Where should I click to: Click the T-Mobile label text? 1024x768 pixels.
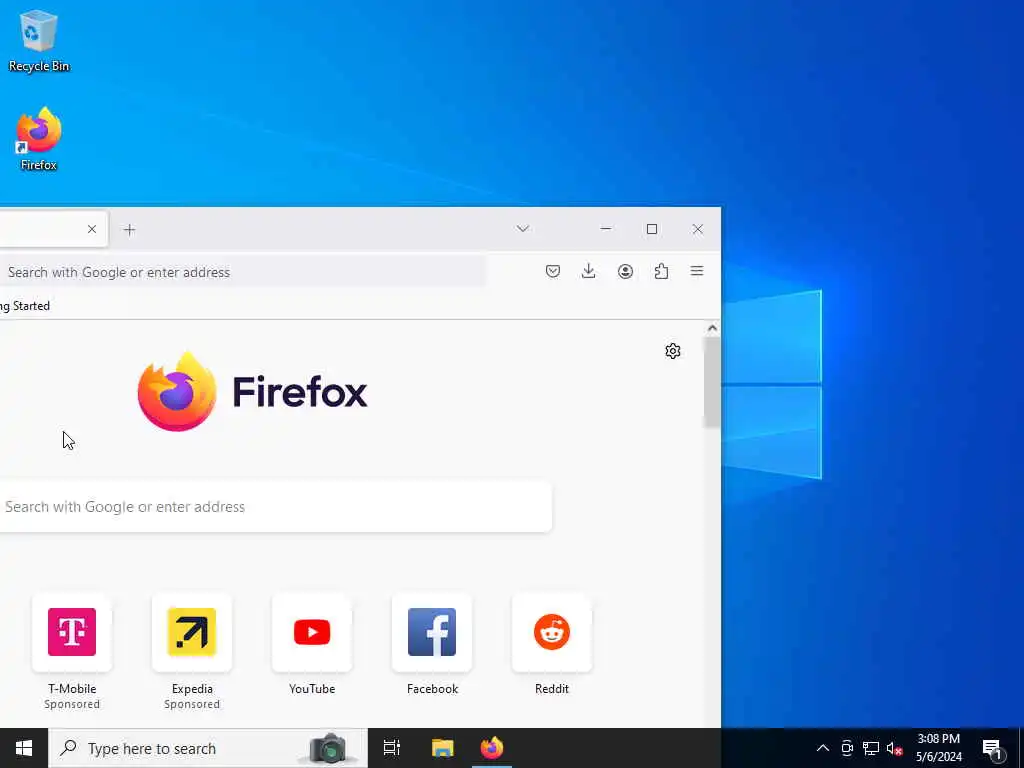pyautogui.click(x=72, y=689)
